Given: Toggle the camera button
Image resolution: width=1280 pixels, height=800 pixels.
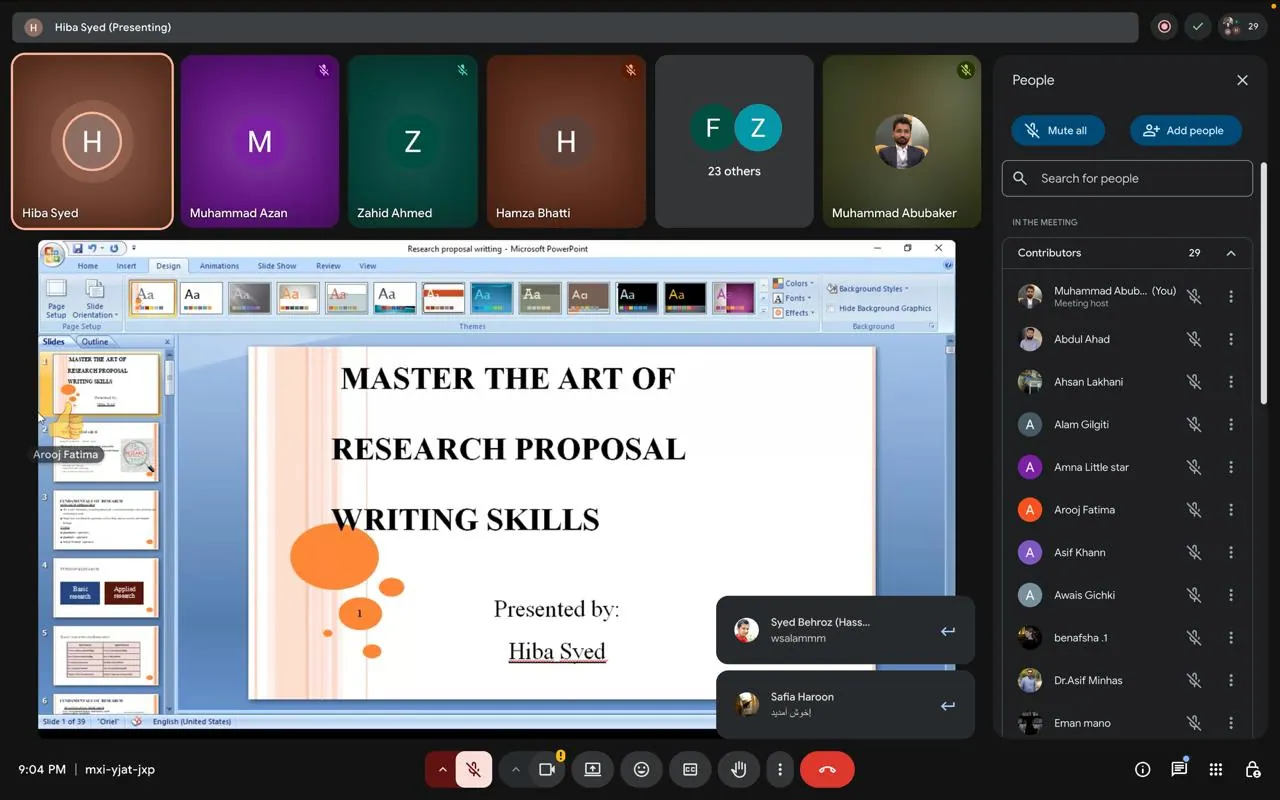Looking at the screenshot, I should coord(547,769).
